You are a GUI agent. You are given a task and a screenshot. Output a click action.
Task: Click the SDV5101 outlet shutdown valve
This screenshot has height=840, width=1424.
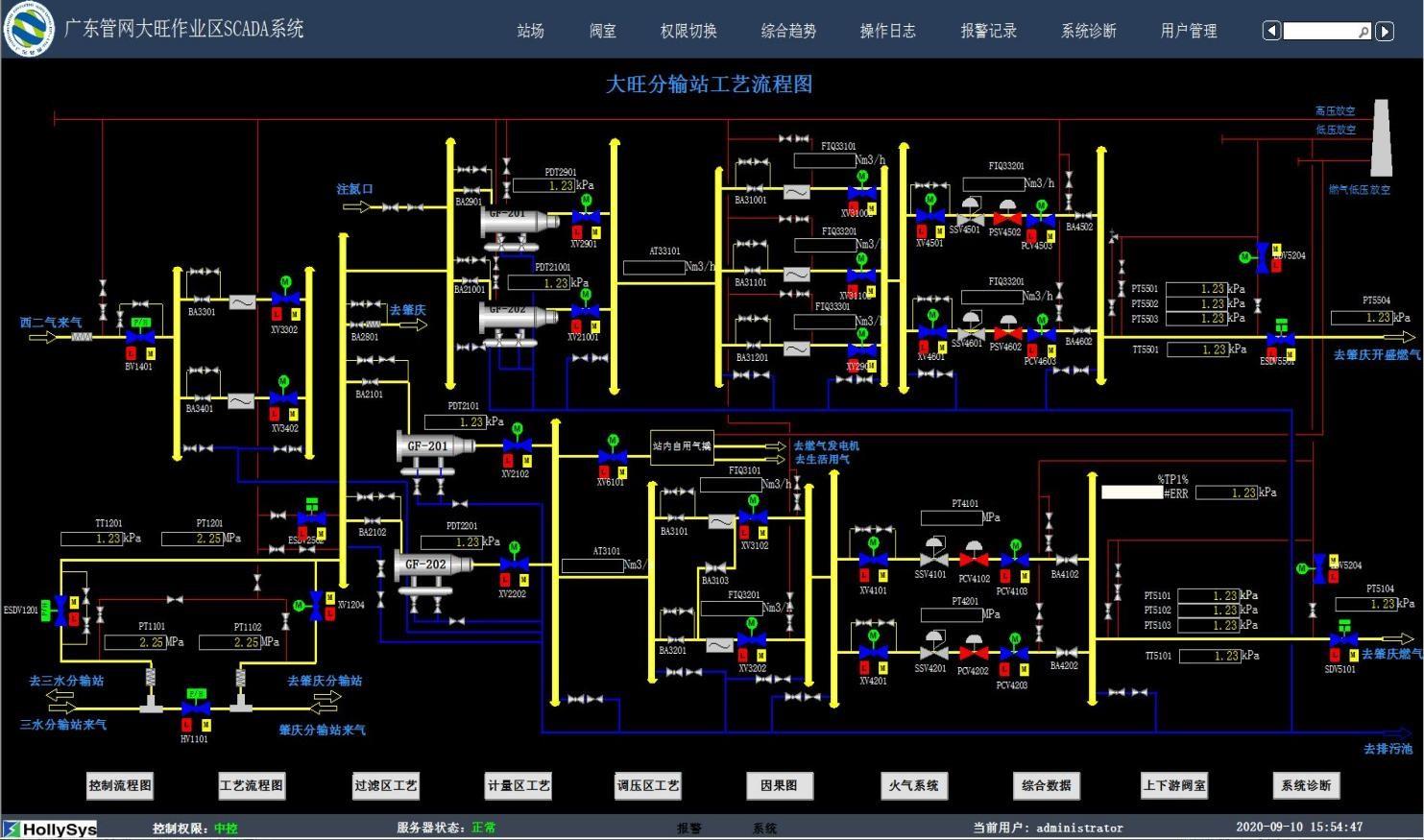(1342, 639)
